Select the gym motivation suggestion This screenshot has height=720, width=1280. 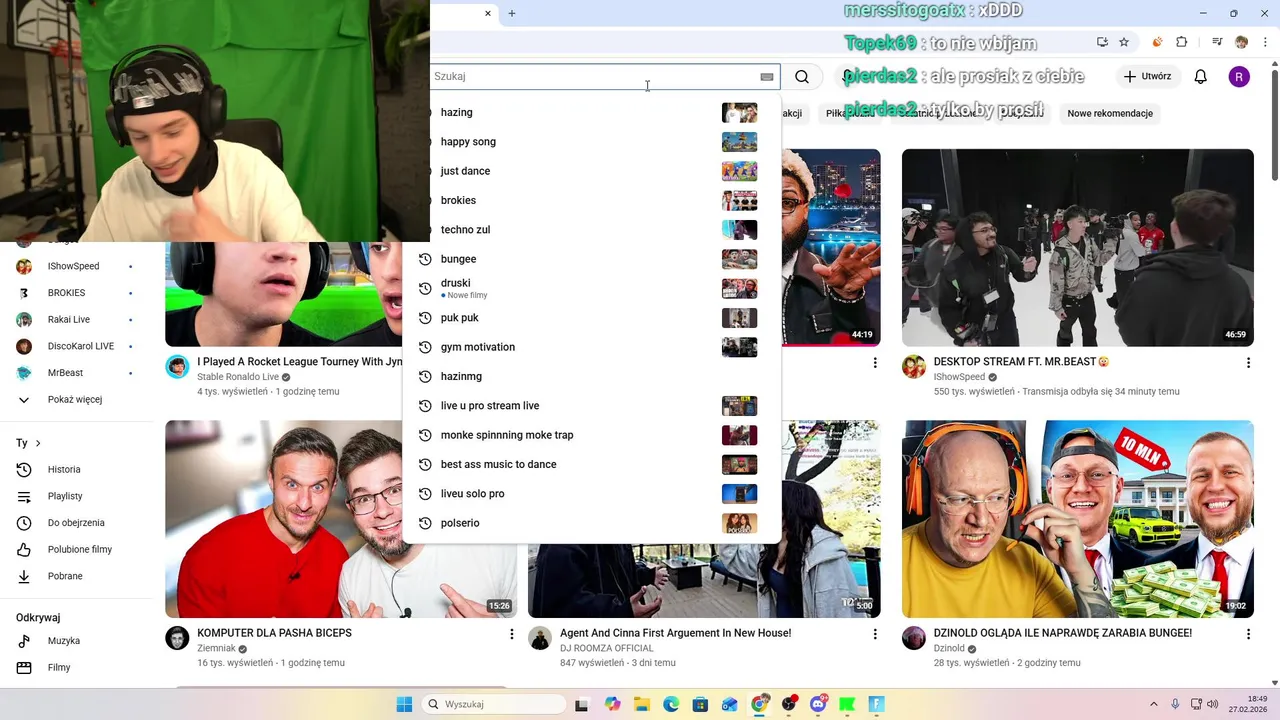[591, 347]
